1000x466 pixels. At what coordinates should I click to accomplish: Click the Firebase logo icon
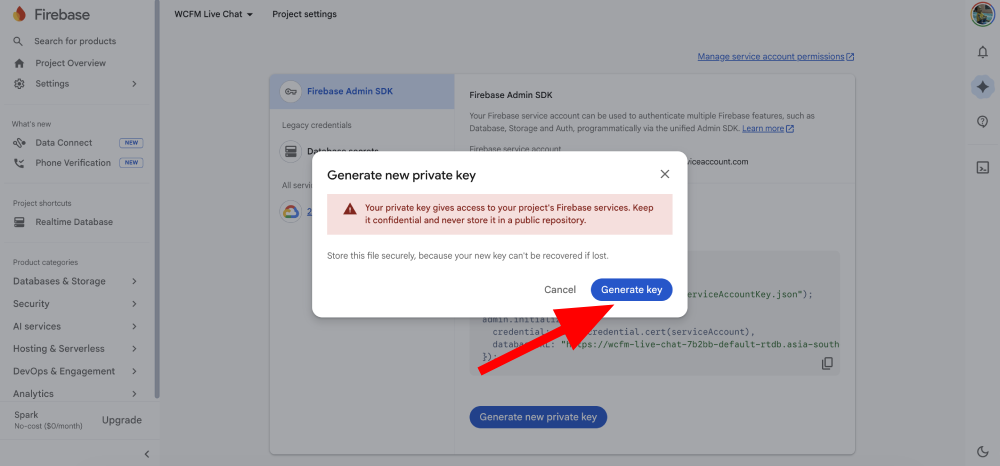(19, 14)
